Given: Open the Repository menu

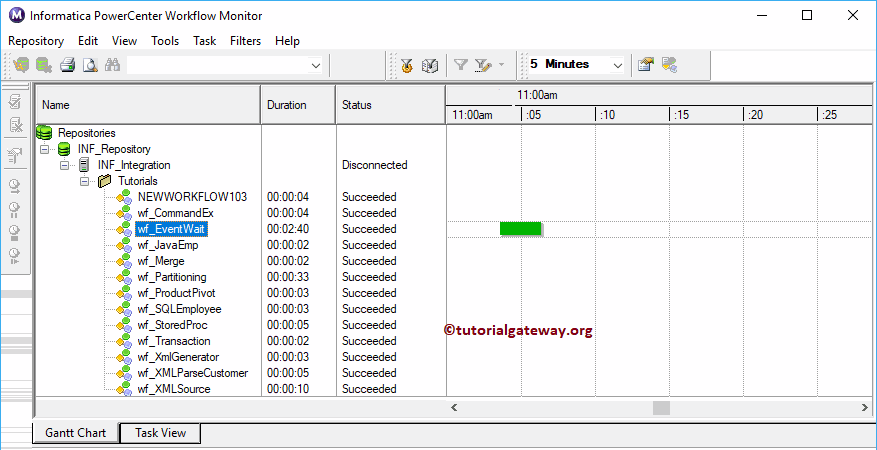Looking at the screenshot, I should 36,41.
